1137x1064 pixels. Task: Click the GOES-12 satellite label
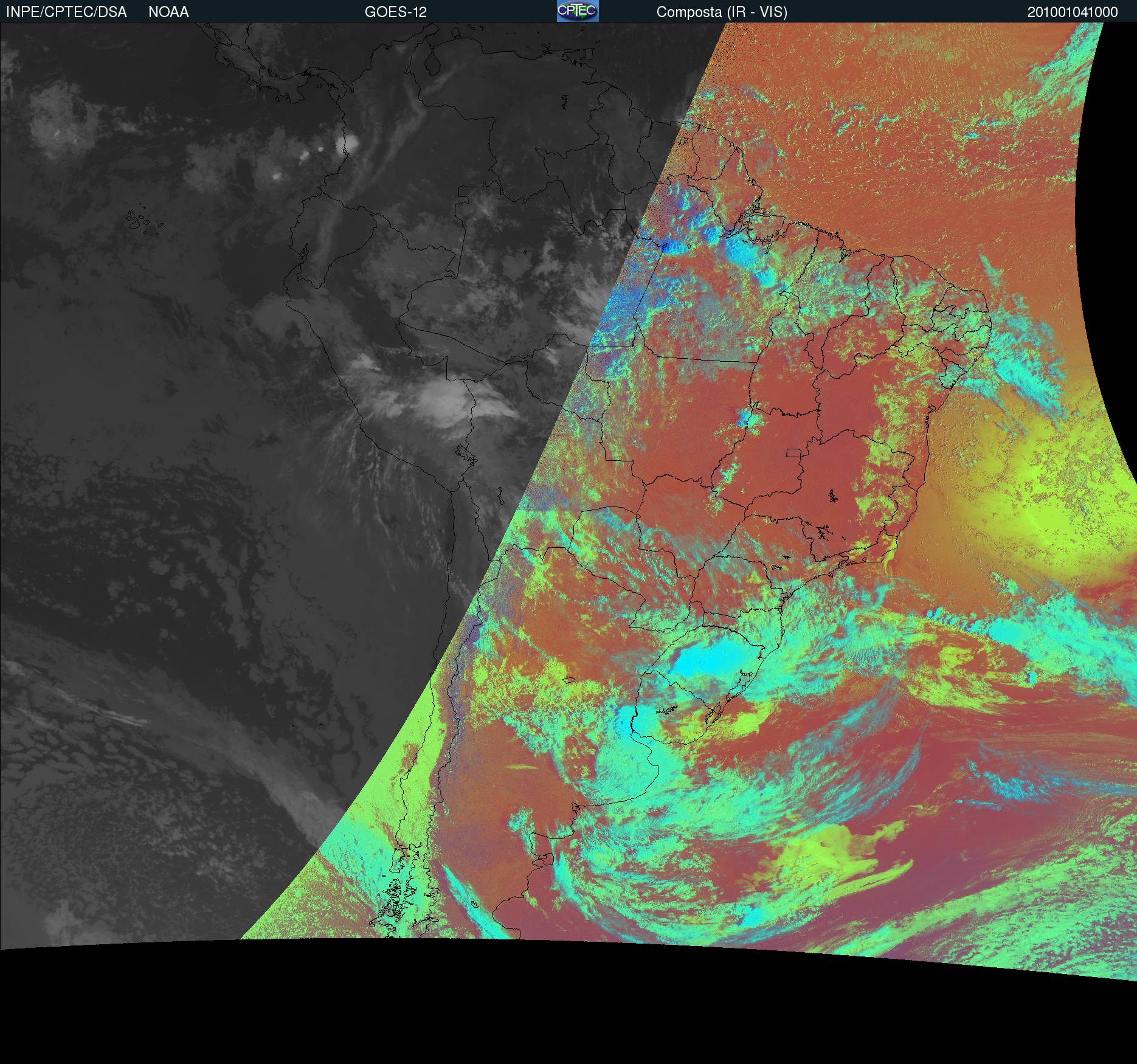pyautogui.click(x=396, y=12)
